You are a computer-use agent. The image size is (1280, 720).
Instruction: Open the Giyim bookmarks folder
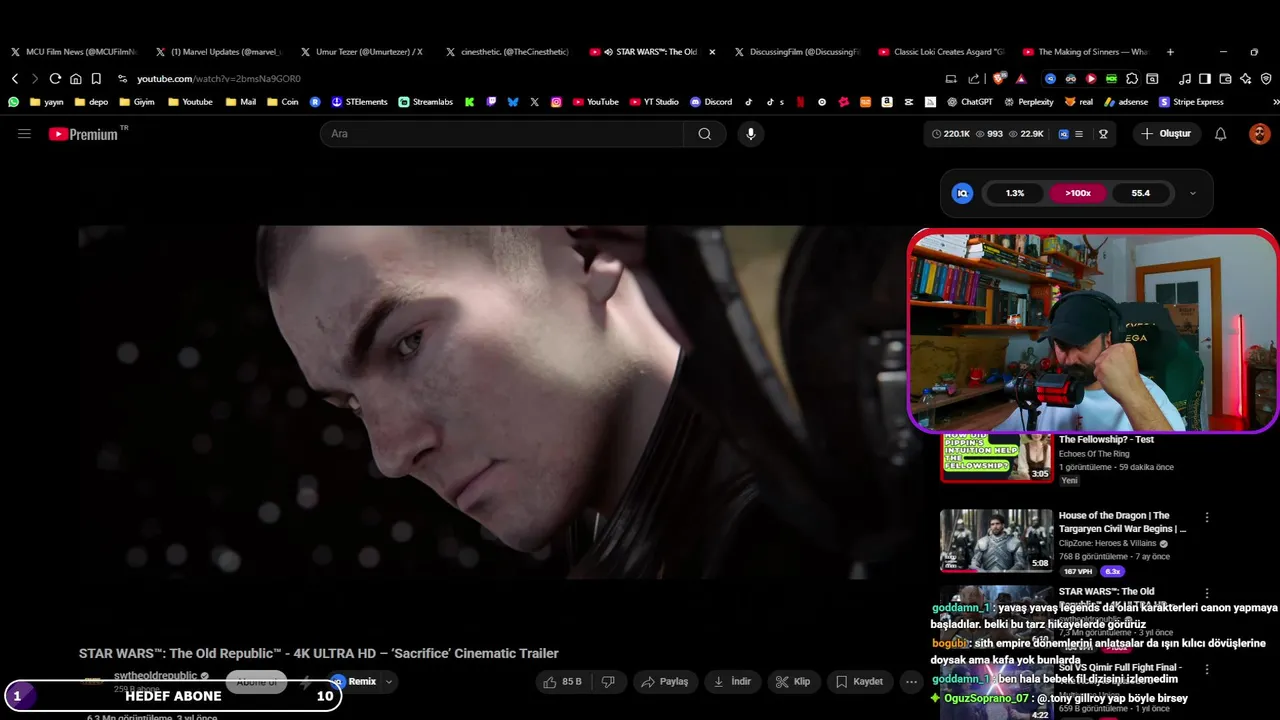coord(137,101)
